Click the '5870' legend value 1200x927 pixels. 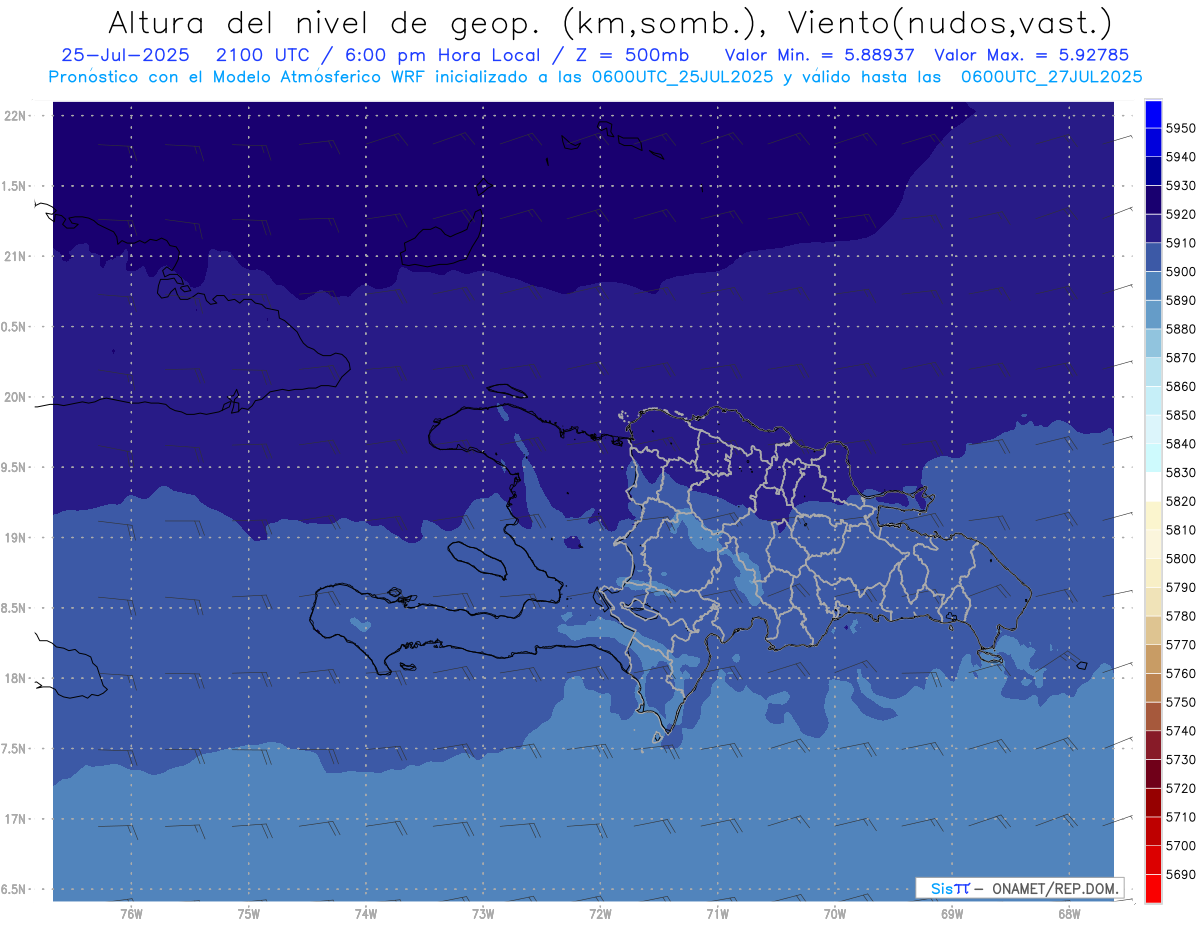pos(1180,357)
